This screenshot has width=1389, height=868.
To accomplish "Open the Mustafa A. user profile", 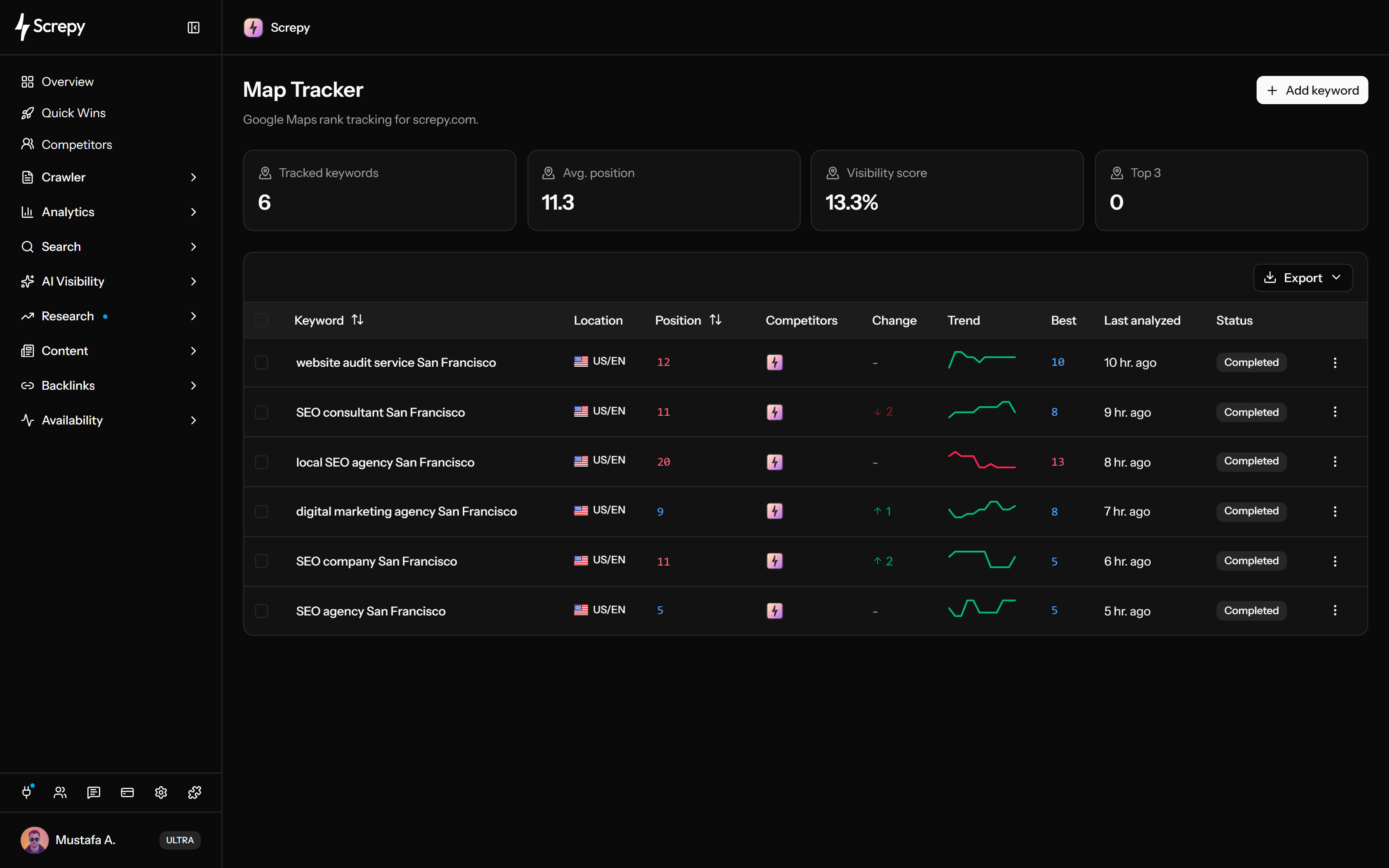I will (x=68, y=840).
